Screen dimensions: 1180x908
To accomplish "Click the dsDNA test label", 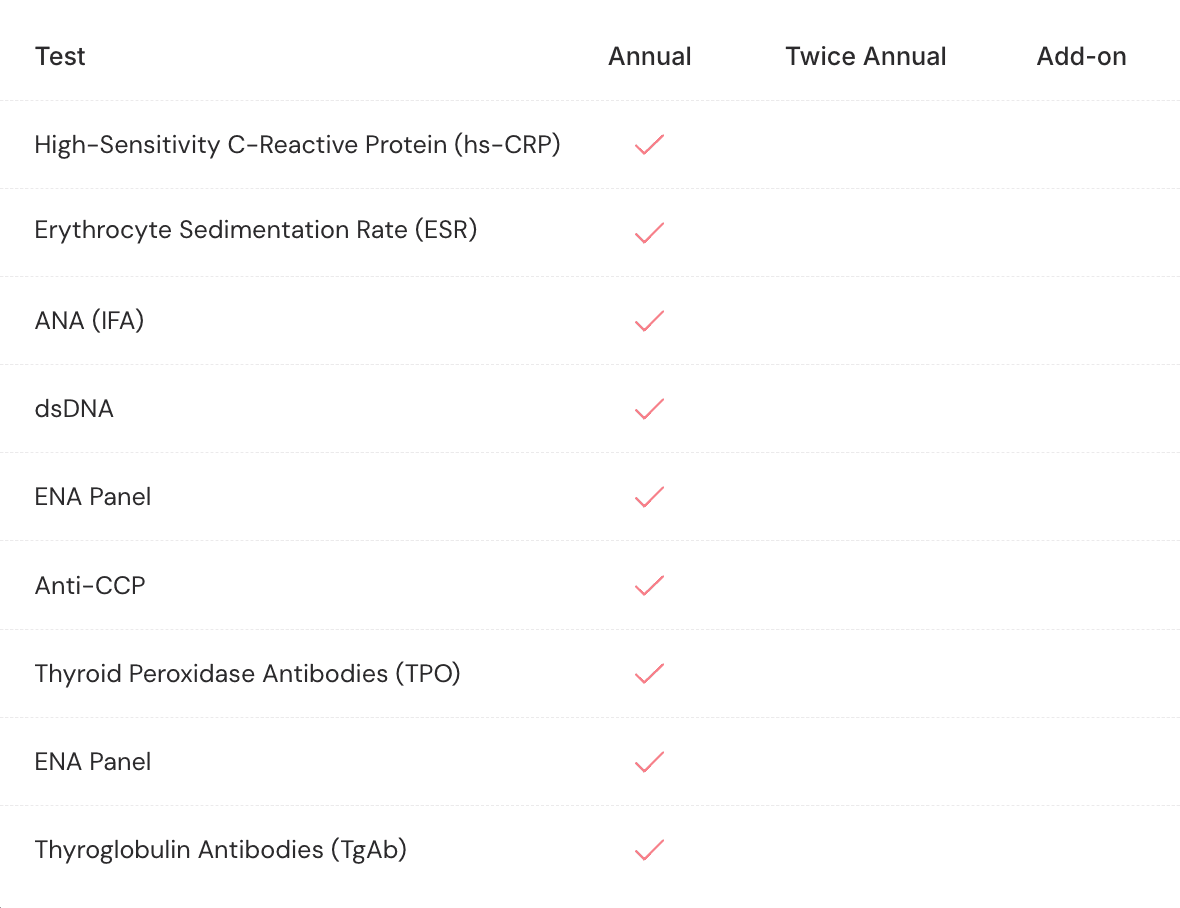I will (74, 408).
